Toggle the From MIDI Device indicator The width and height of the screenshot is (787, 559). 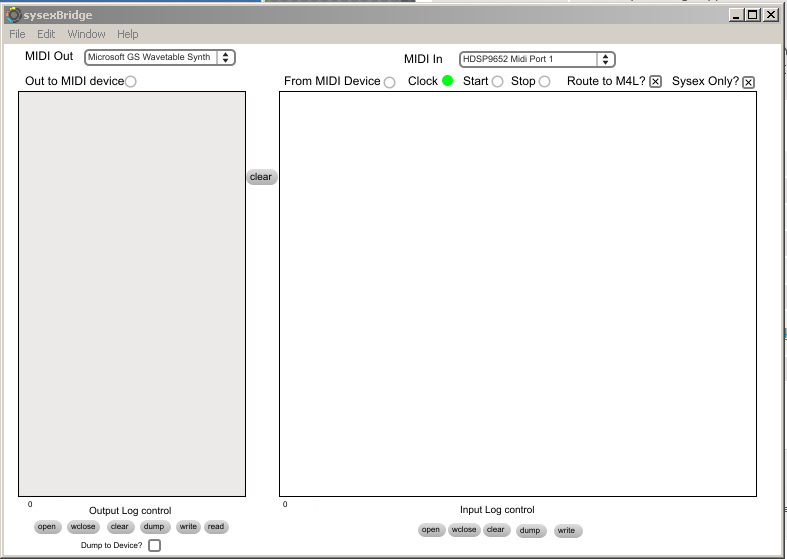point(389,82)
